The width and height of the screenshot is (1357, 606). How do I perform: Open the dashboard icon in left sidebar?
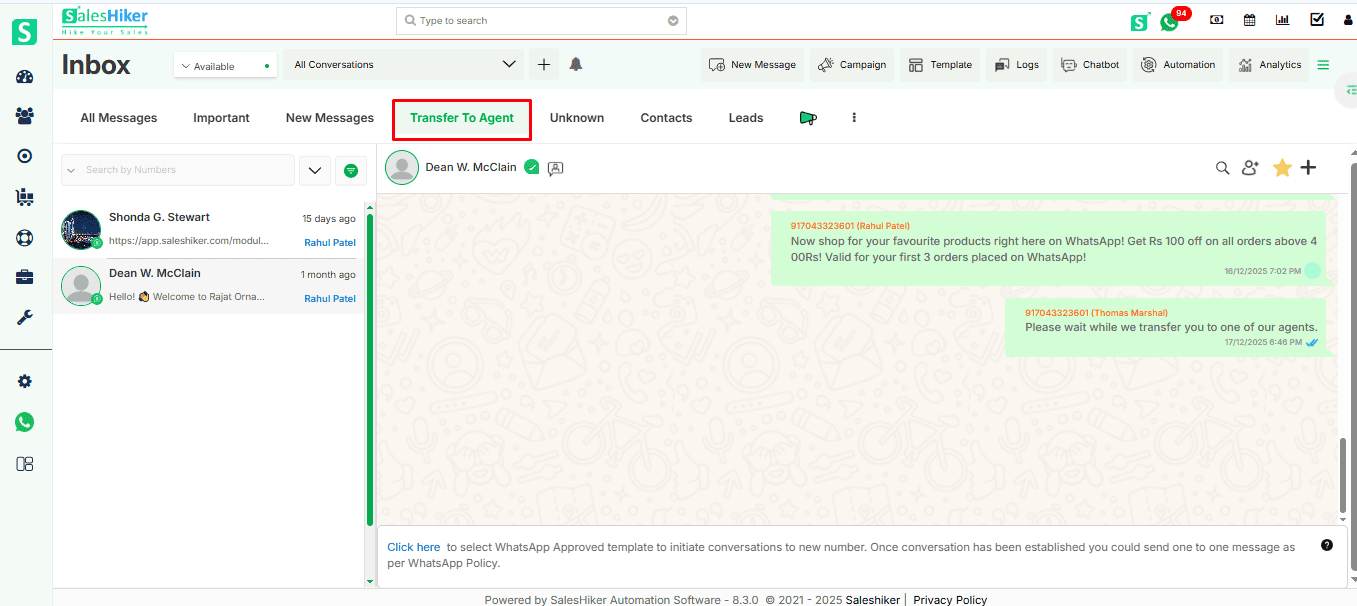click(x=25, y=77)
